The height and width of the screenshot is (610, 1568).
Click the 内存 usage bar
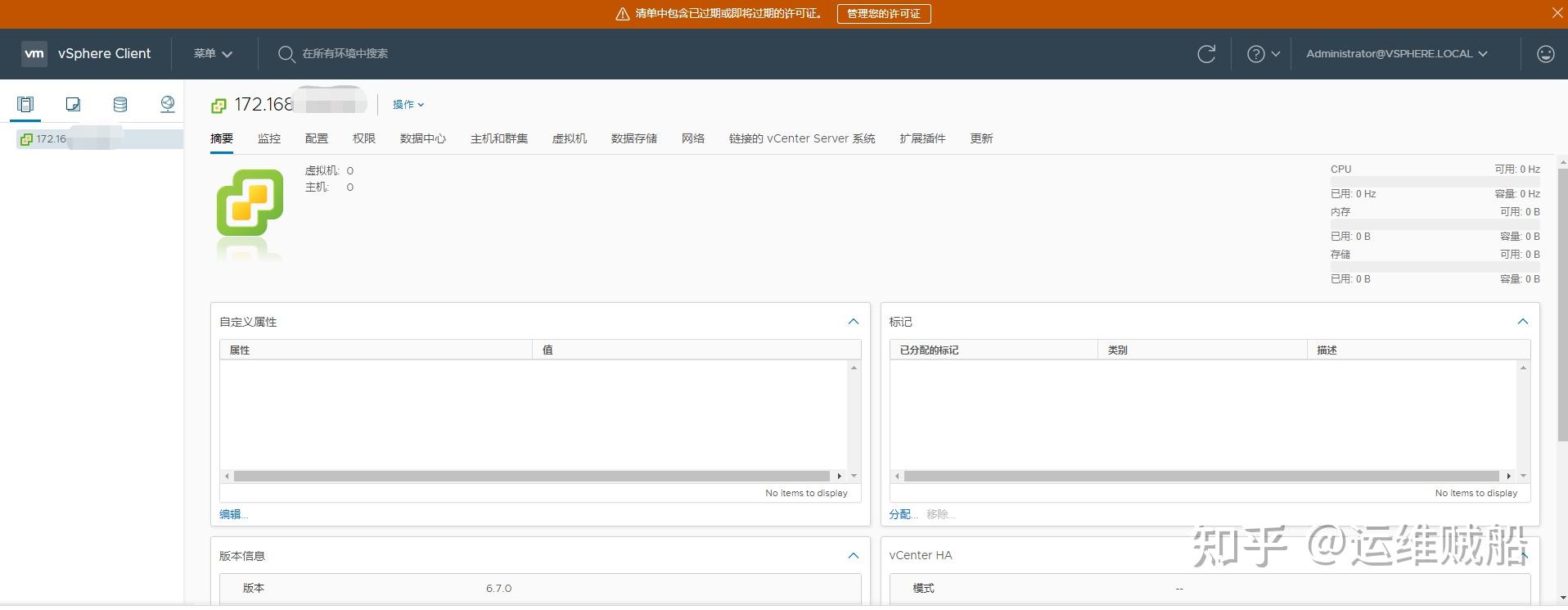tap(1435, 224)
